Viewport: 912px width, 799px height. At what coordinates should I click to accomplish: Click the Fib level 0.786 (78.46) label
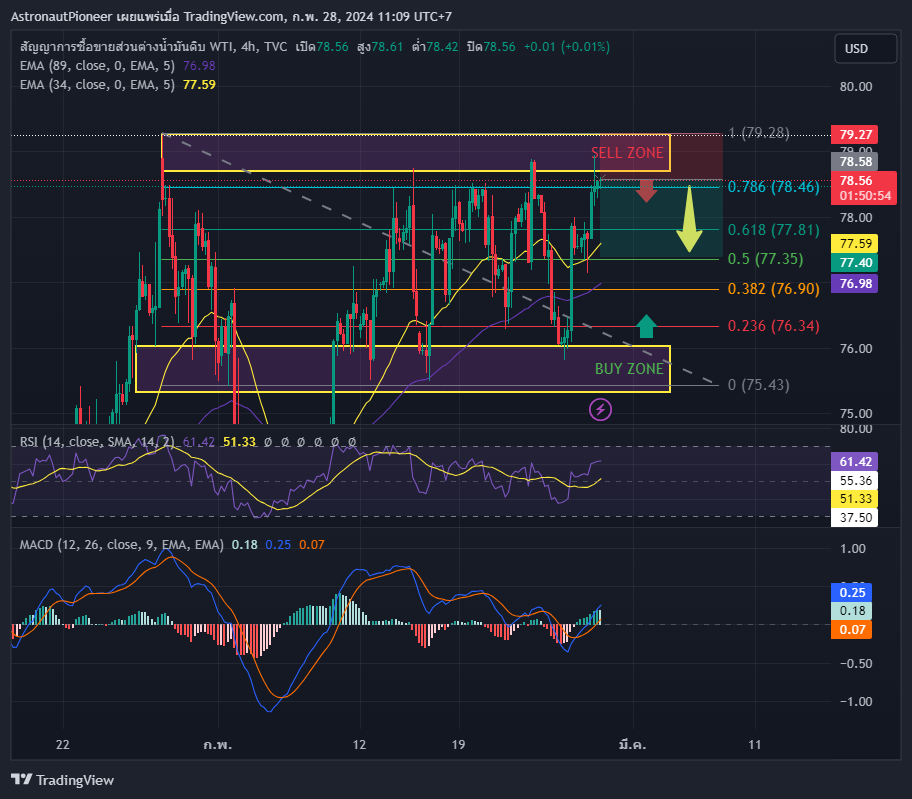tap(774, 187)
